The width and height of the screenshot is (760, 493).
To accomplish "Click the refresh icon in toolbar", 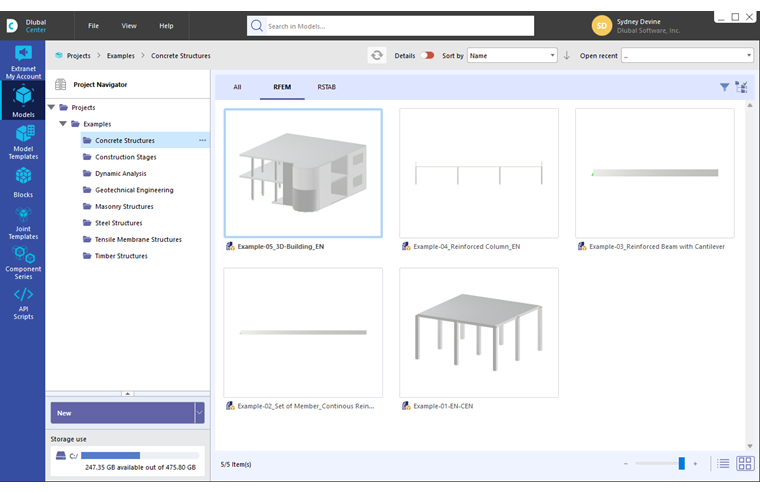I will pyautogui.click(x=377, y=55).
